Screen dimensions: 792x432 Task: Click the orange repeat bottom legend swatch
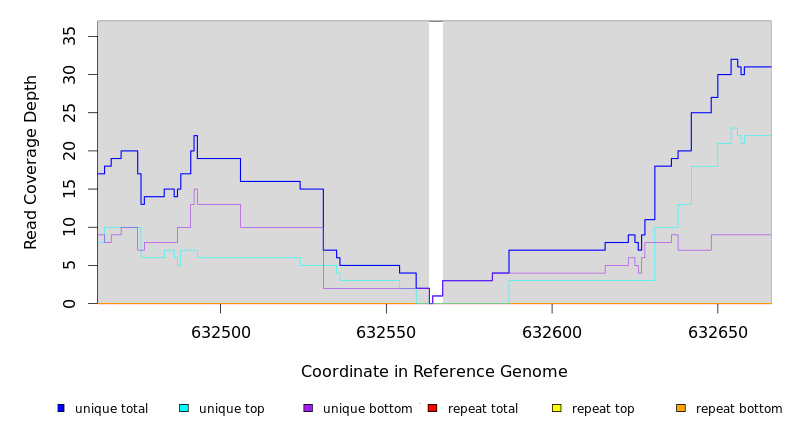click(x=681, y=408)
